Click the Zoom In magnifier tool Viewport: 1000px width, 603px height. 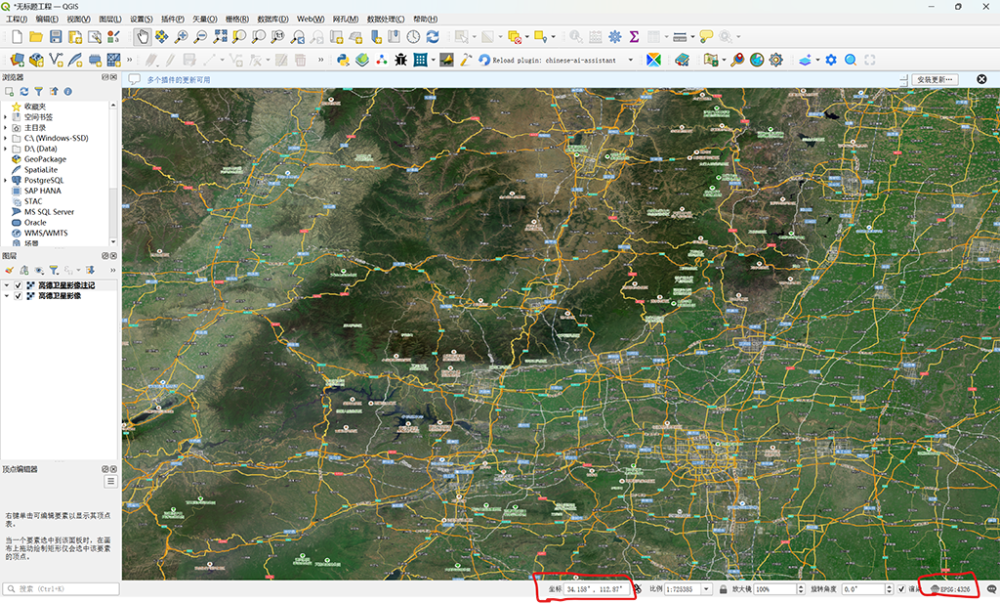(181, 37)
